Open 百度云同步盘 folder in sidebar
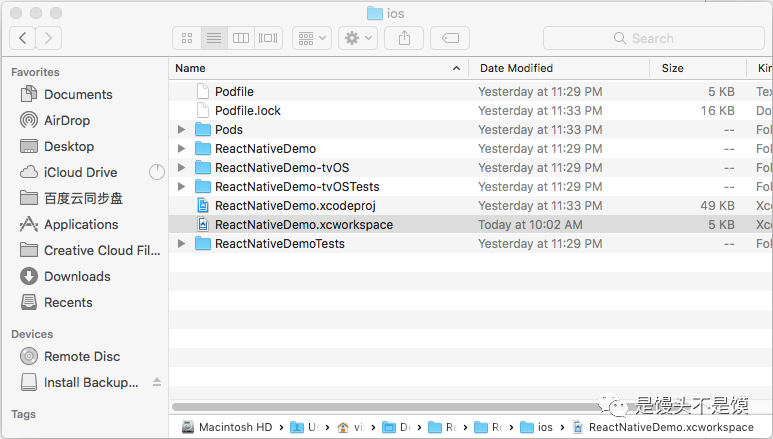Image resolution: width=773 pixels, height=439 pixels. 71,198
